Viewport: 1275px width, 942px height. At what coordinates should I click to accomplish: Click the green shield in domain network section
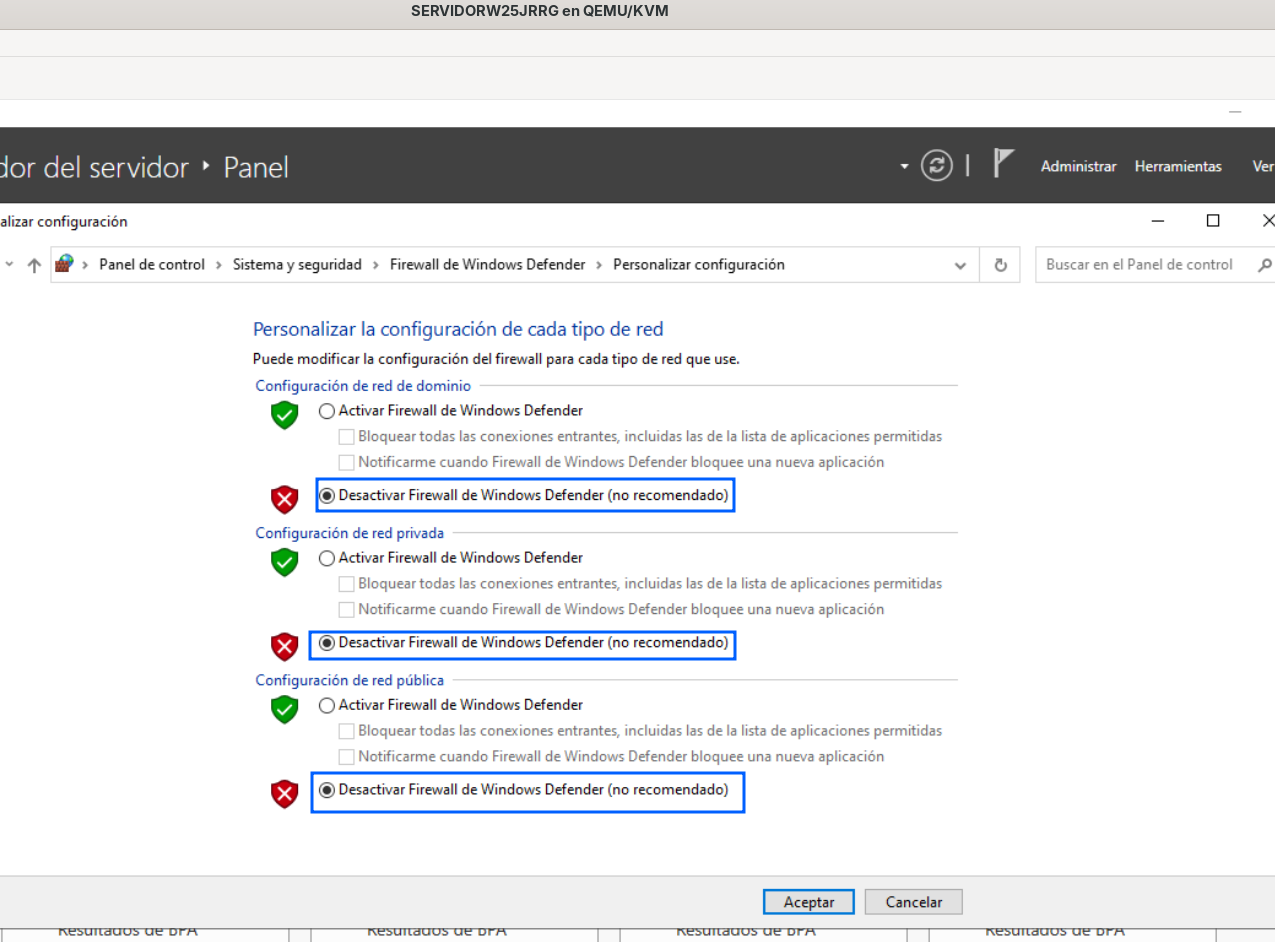[285, 415]
